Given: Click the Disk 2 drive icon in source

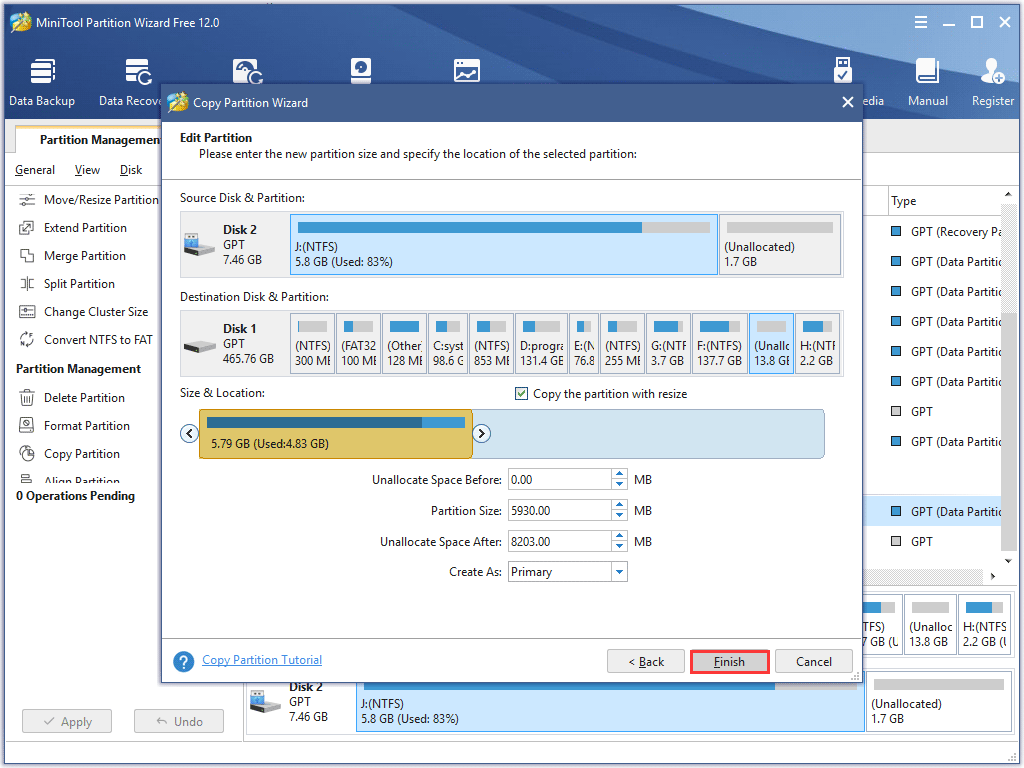Looking at the screenshot, I should coord(199,244).
